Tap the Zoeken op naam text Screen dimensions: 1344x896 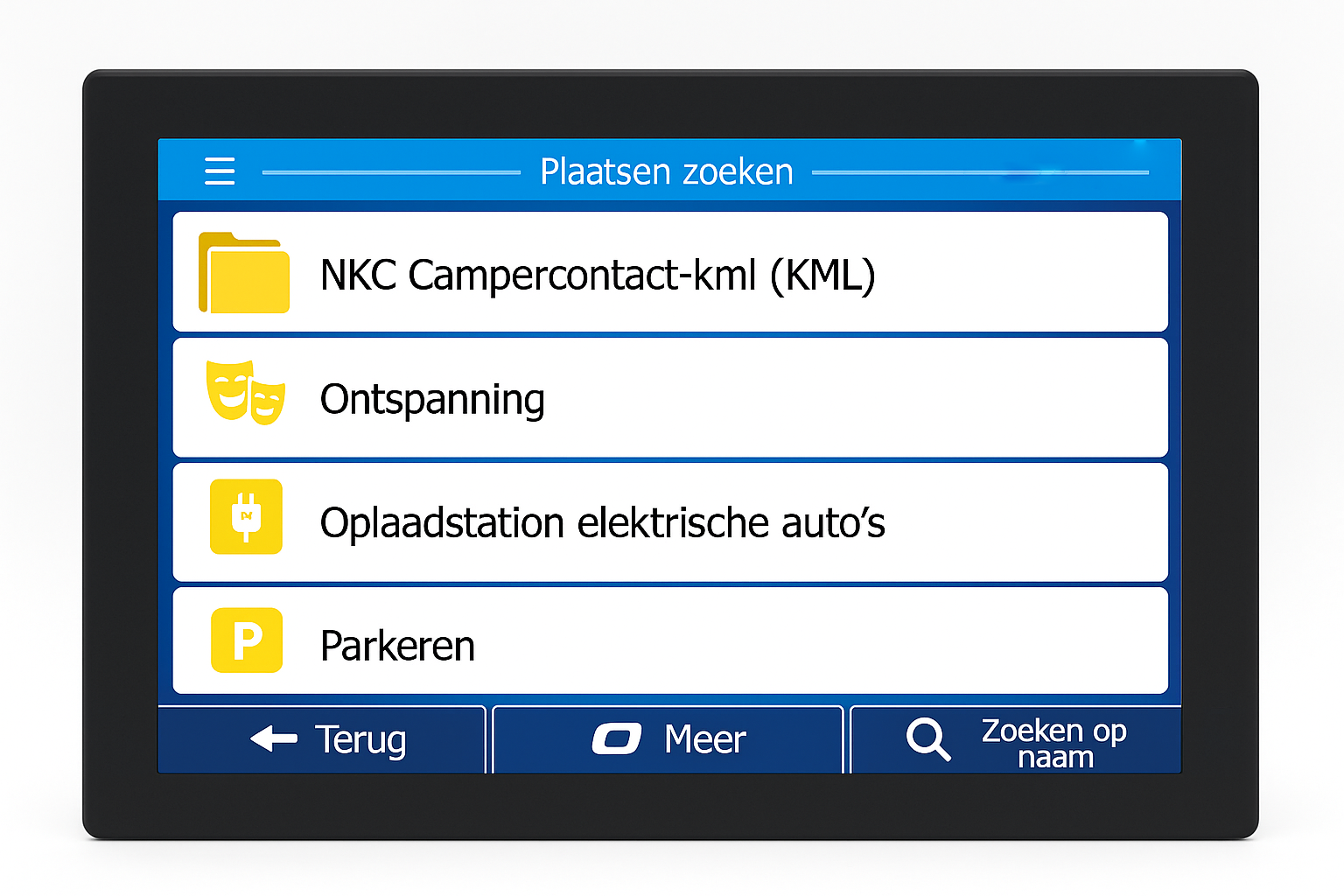(x=1053, y=743)
